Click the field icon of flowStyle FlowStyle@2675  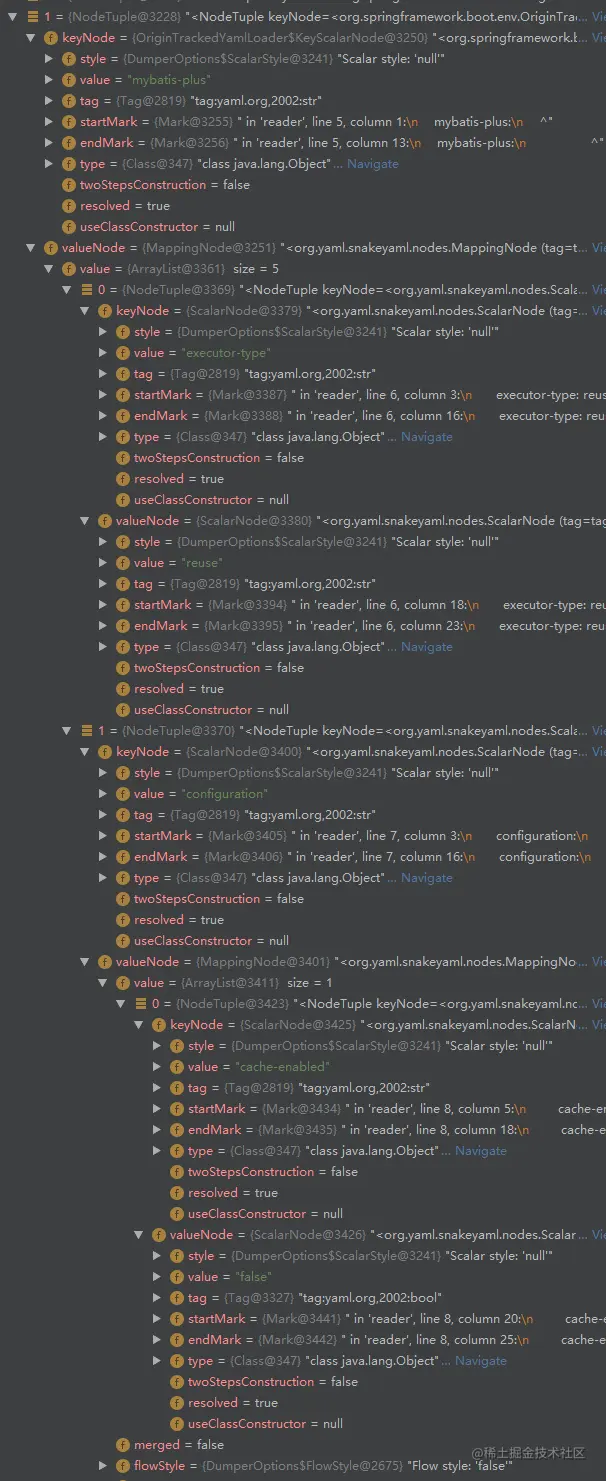pos(123,1466)
